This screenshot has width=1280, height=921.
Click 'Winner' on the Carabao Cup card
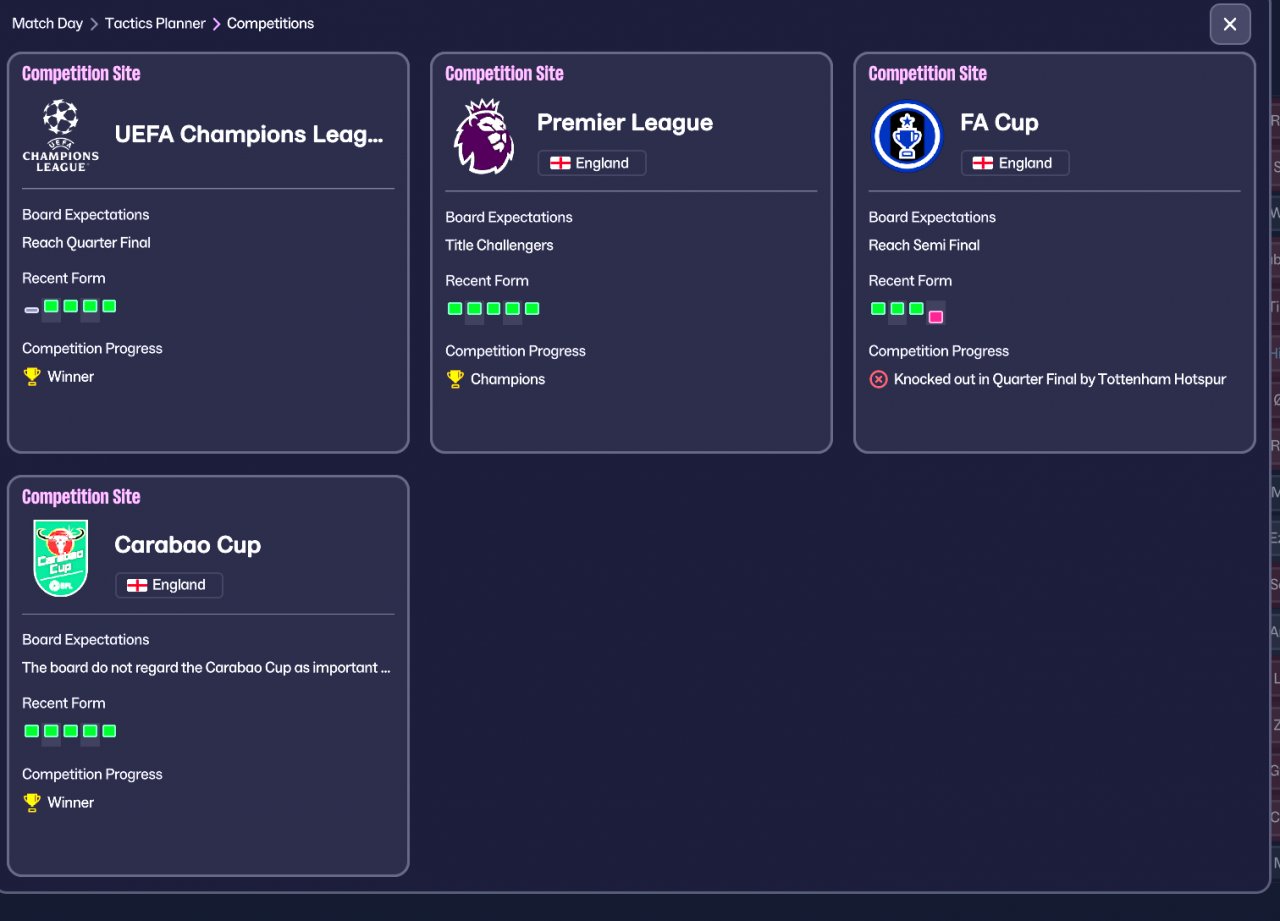click(x=71, y=802)
